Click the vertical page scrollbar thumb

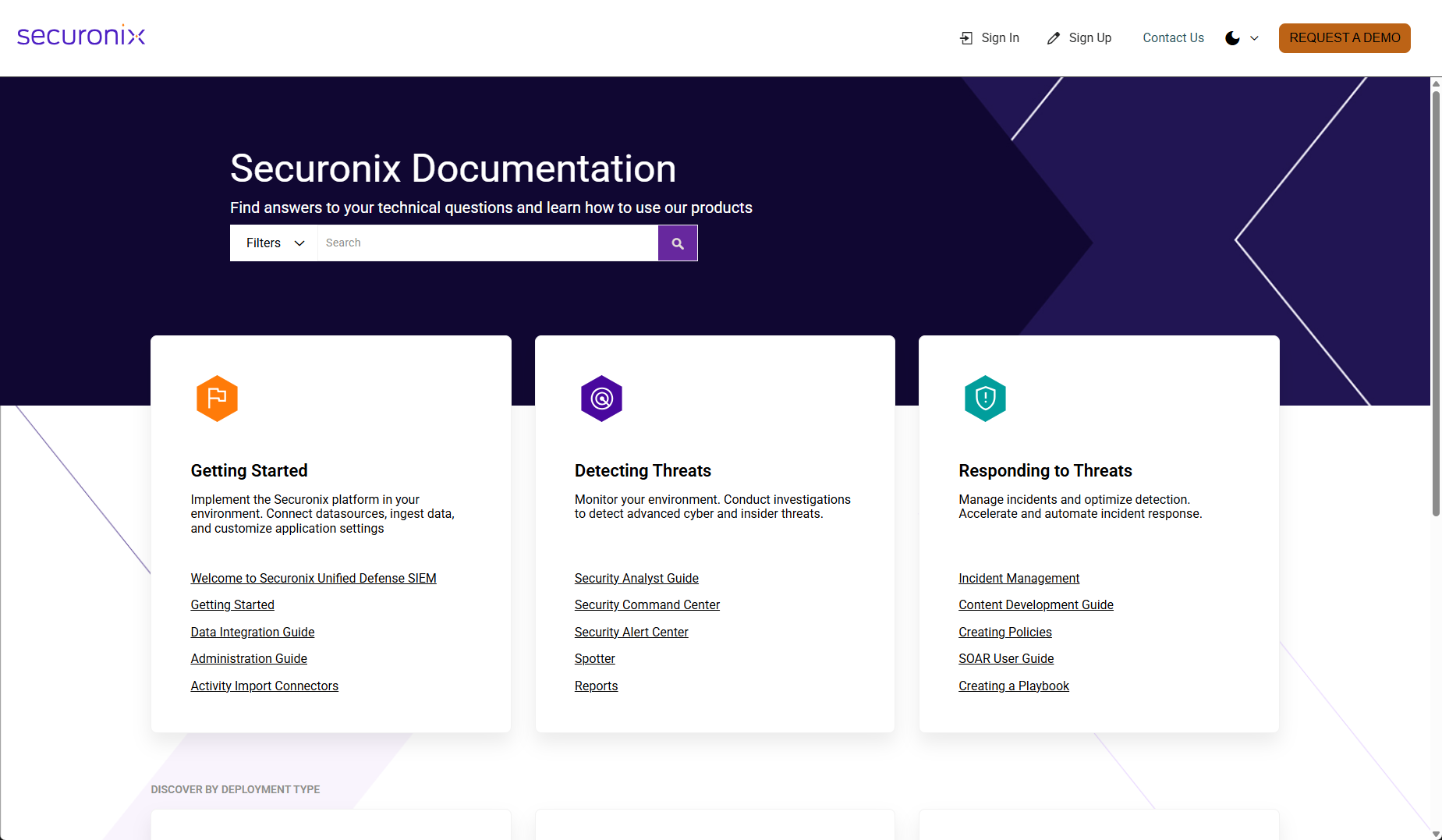[x=1436, y=304]
